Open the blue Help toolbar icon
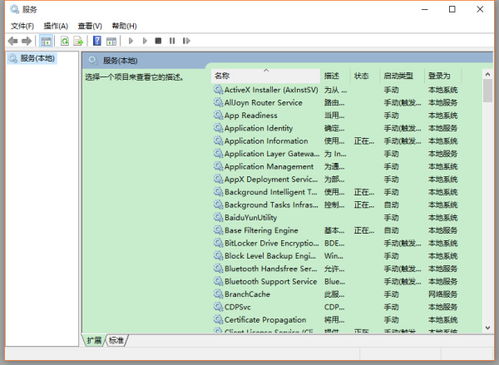The width and height of the screenshot is (499, 365). pos(97,41)
